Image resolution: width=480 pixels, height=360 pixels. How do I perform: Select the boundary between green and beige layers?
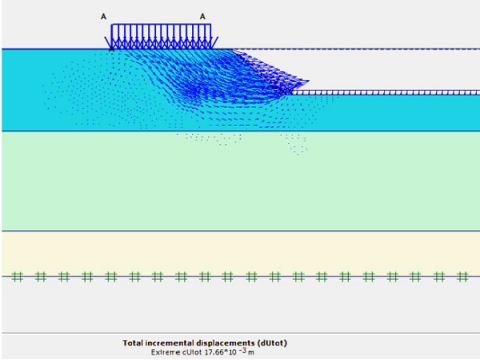[x=241, y=231]
